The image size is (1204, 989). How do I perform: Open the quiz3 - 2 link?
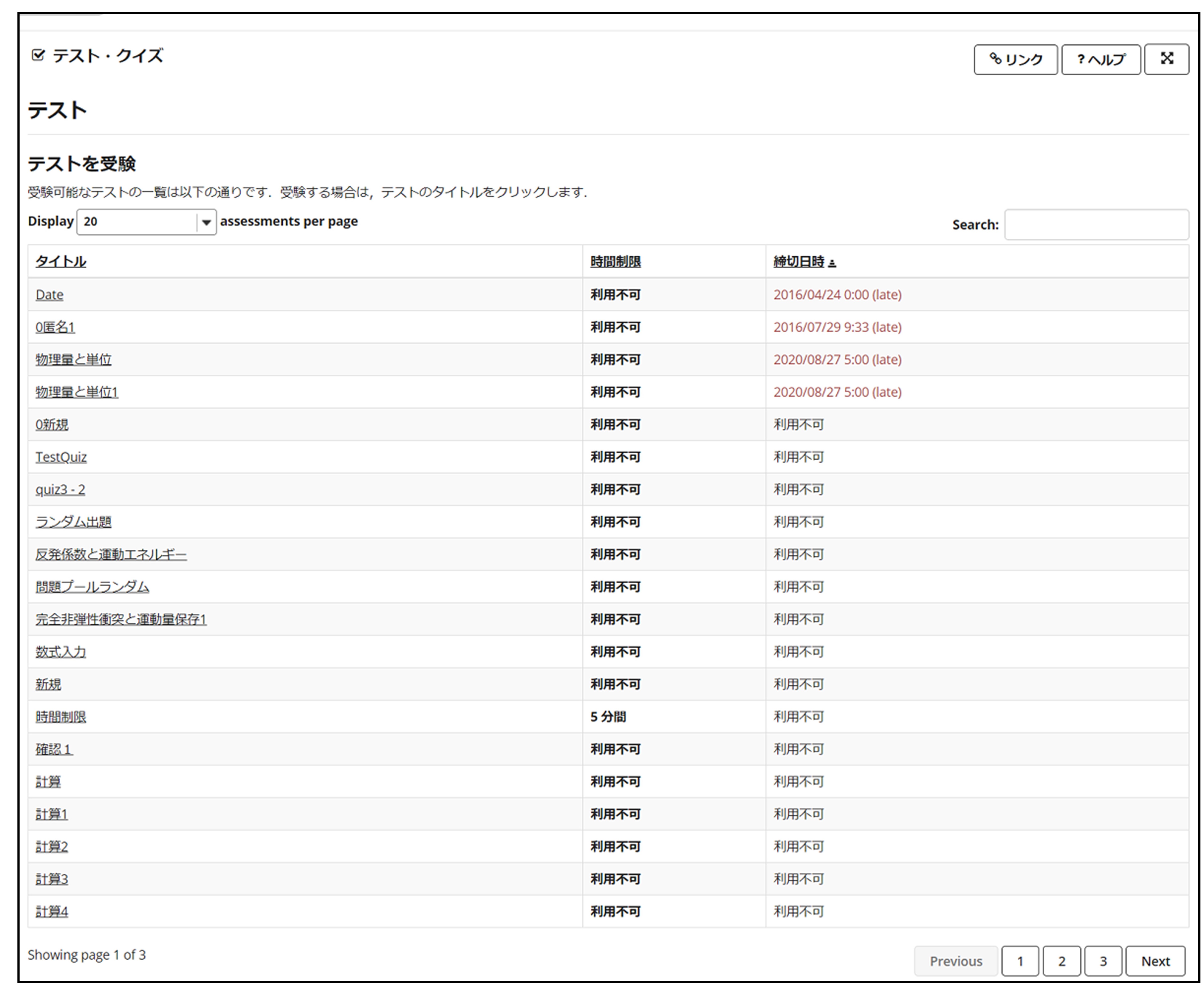pos(60,489)
